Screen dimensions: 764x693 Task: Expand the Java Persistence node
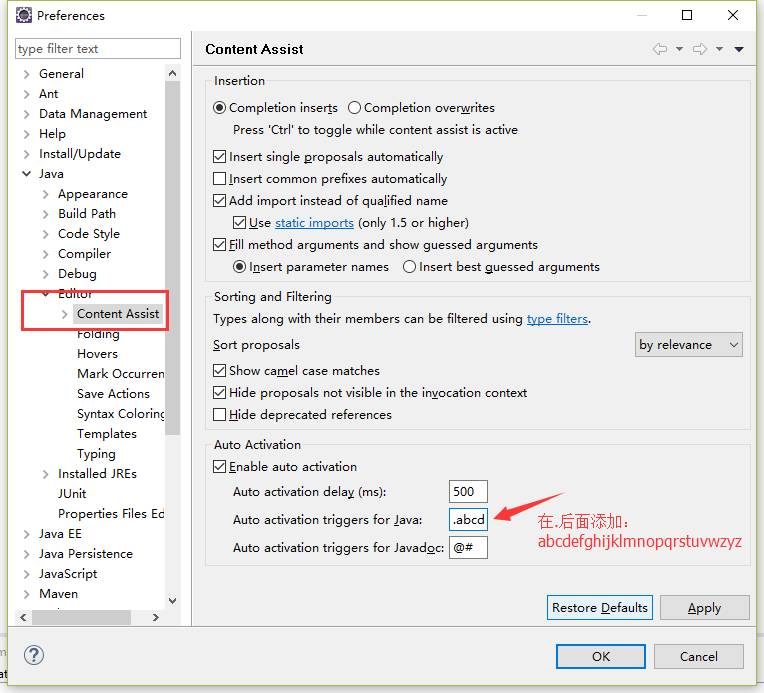tap(27, 555)
